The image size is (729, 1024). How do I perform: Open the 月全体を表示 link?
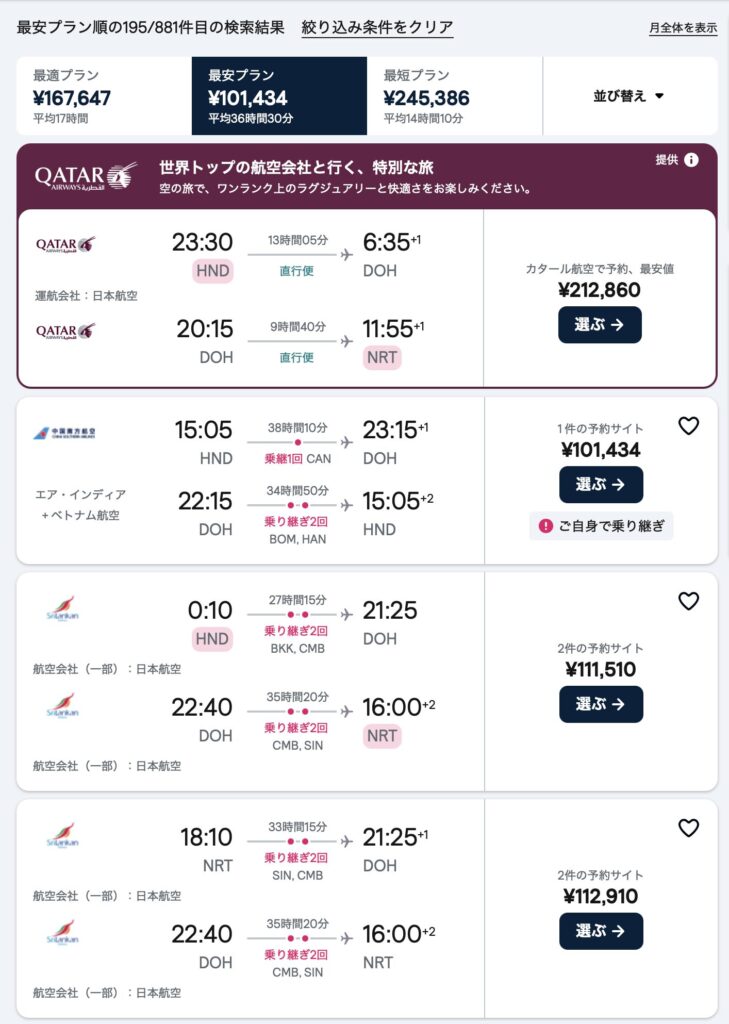(x=683, y=28)
